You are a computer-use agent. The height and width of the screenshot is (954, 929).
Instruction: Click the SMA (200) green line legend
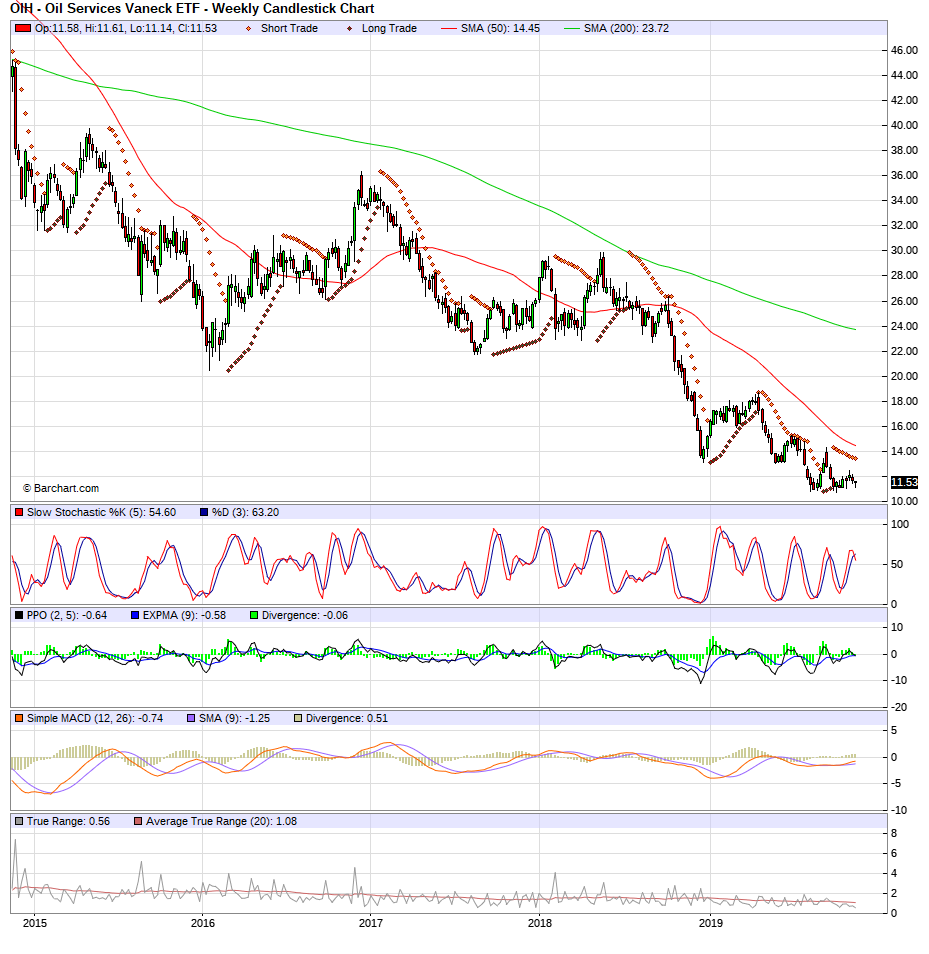point(572,29)
